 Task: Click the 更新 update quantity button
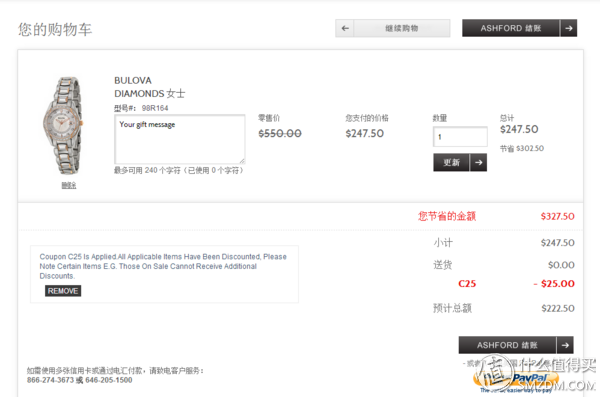[451, 163]
